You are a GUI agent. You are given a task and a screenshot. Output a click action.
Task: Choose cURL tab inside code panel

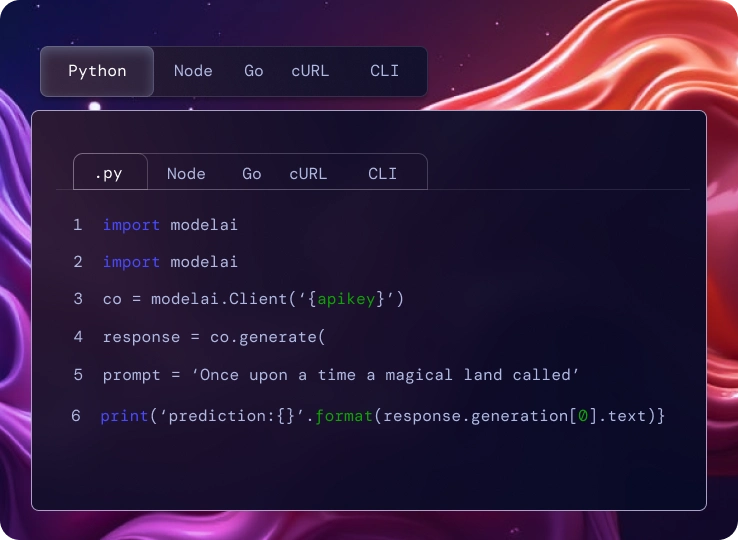tap(308, 174)
